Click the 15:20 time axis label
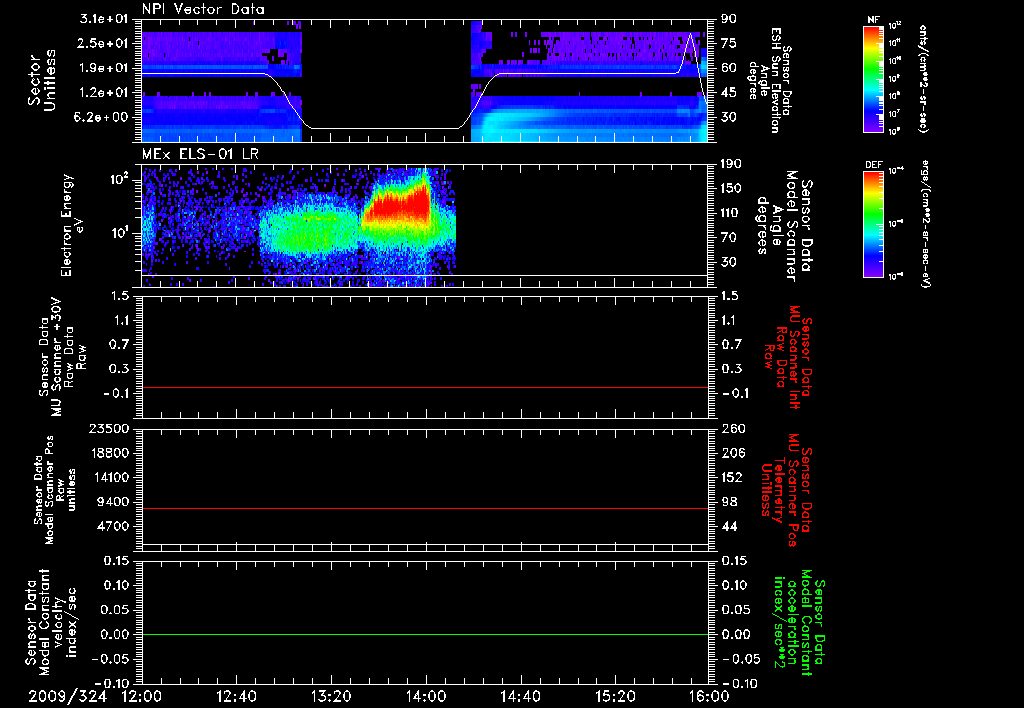Image resolution: width=1024 pixels, height=708 pixels. pos(615,696)
